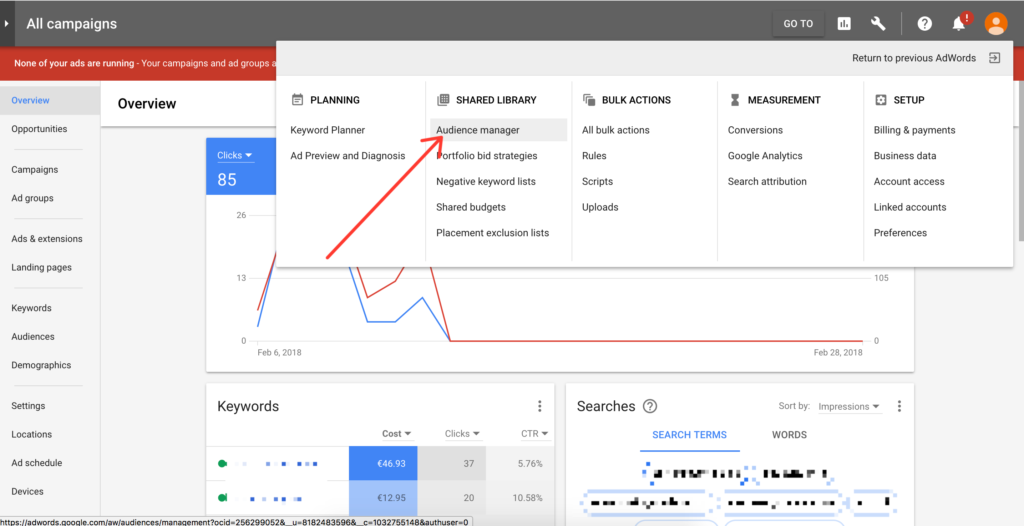1024x526 pixels.
Task: Select the SEARCH TERMS tab
Action: pyautogui.click(x=689, y=435)
